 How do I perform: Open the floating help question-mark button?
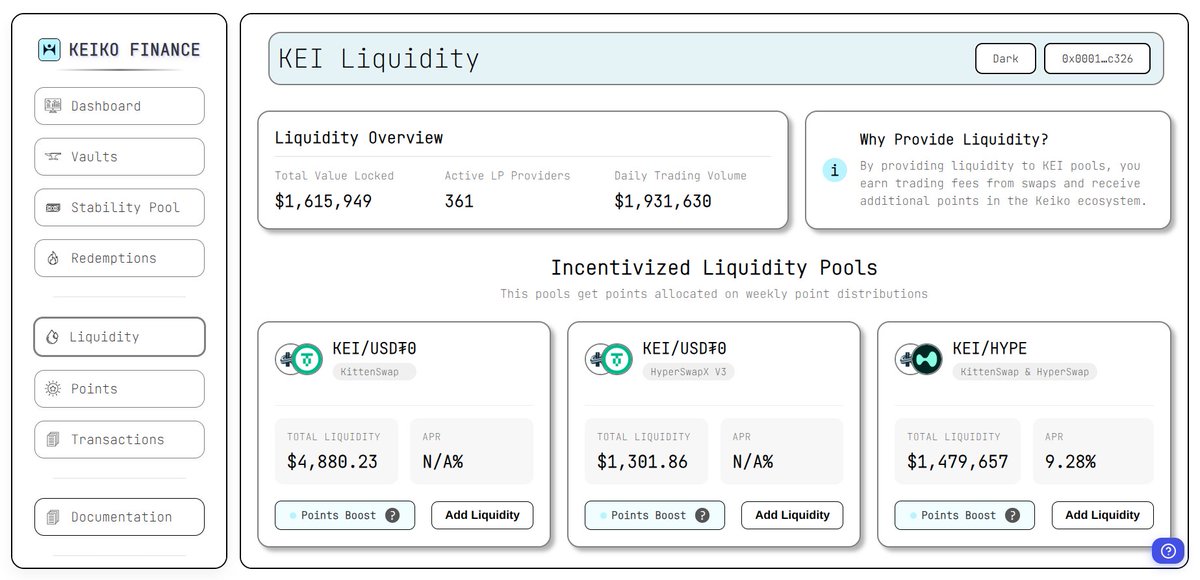(x=1168, y=551)
